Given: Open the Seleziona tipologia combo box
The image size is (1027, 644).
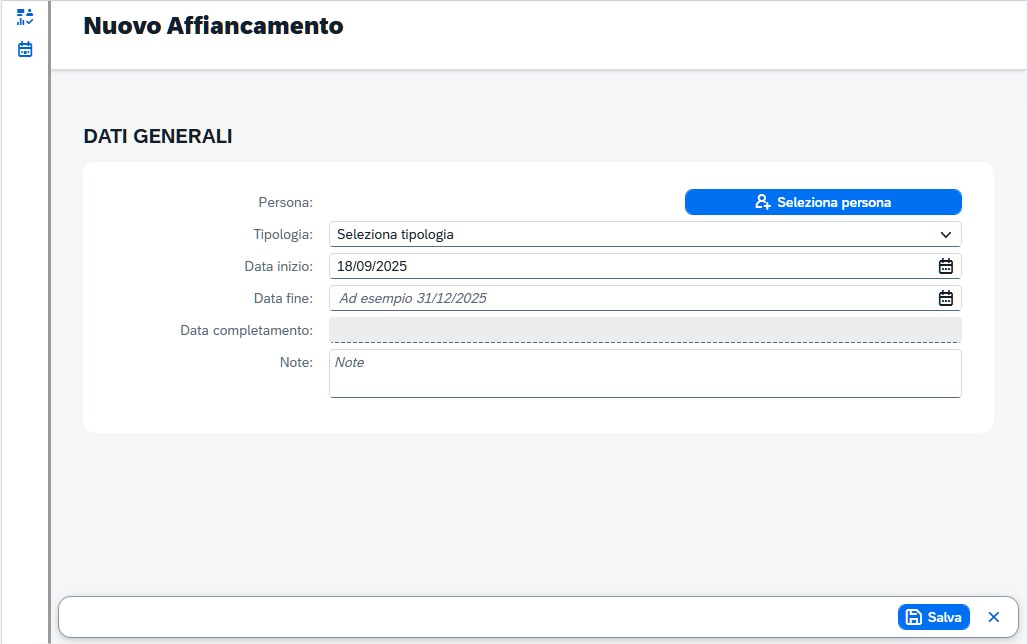Looking at the screenshot, I should click(630, 234).
